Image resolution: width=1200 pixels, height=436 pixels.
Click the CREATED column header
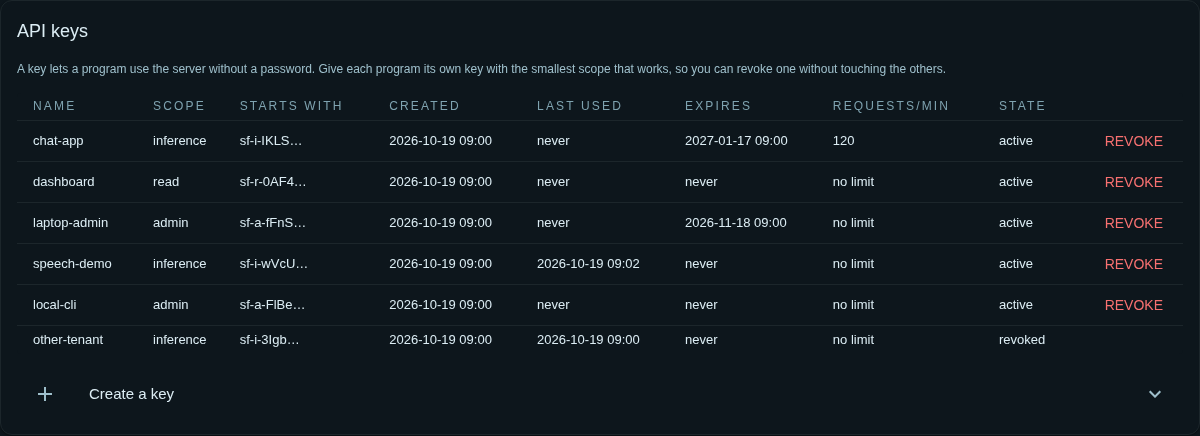(x=424, y=106)
